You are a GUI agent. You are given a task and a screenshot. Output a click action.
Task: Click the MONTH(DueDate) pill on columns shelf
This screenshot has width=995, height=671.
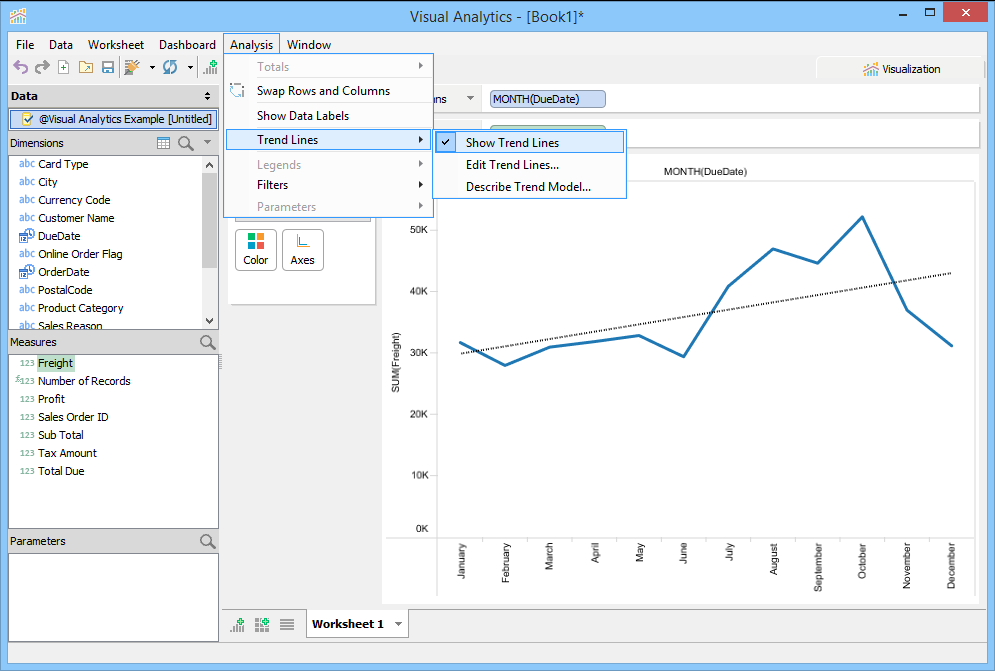pos(548,99)
